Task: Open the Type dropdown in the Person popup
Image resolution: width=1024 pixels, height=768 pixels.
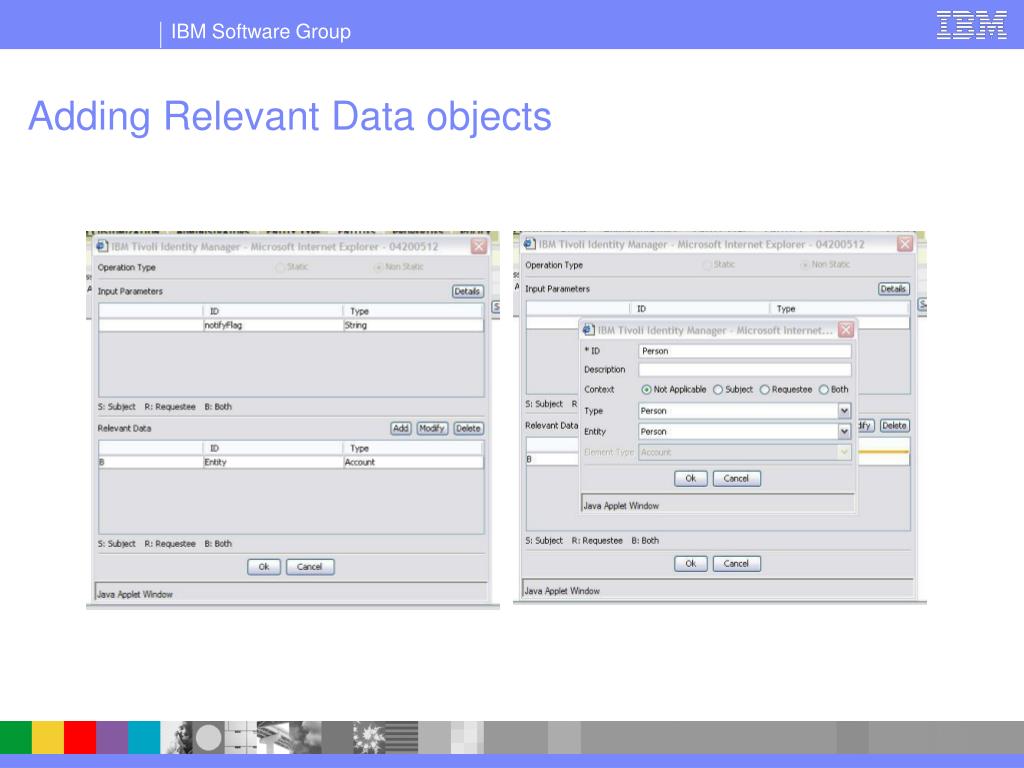Action: tap(844, 411)
